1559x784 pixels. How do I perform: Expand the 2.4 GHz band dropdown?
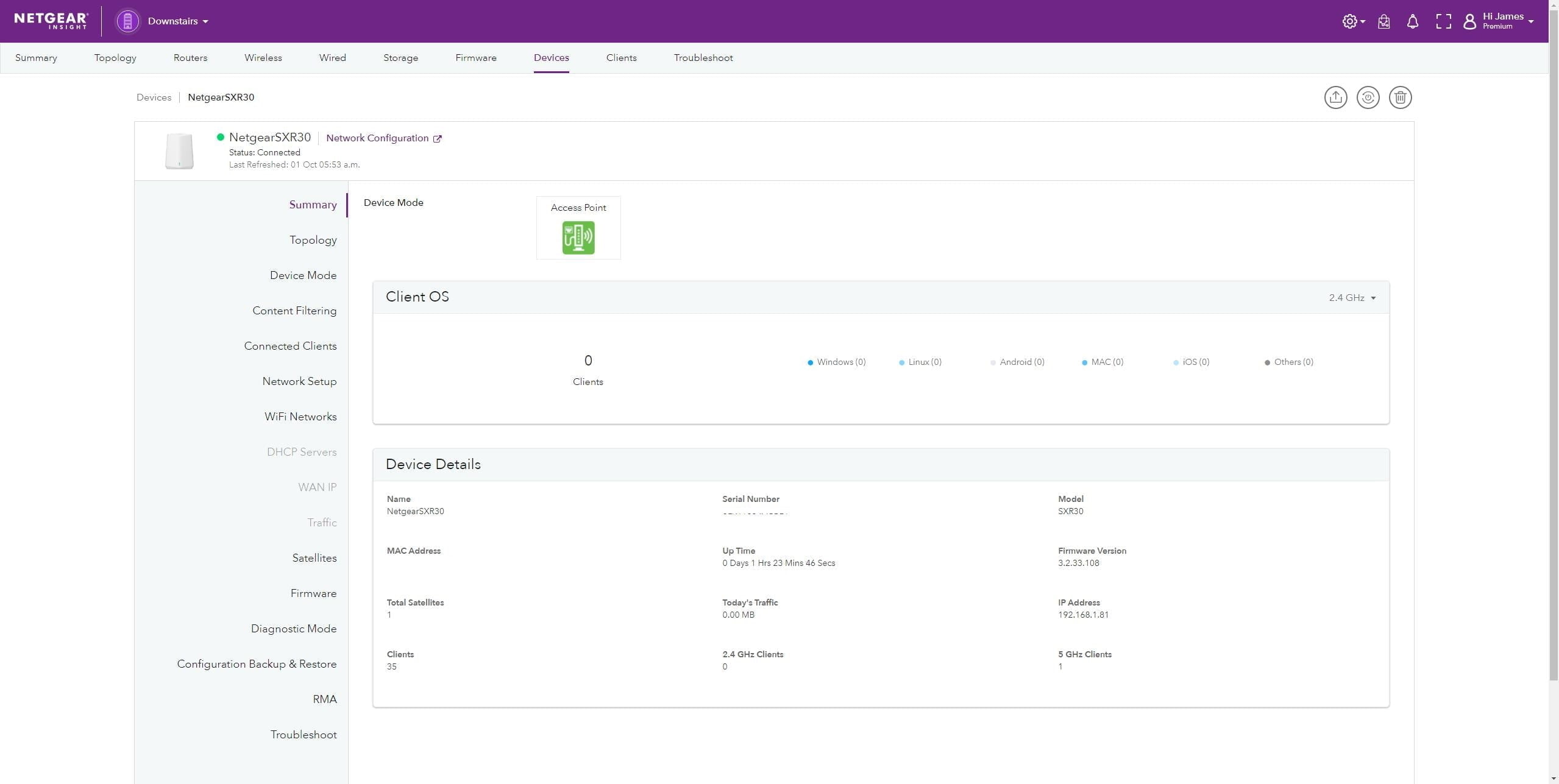(x=1351, y=298)
